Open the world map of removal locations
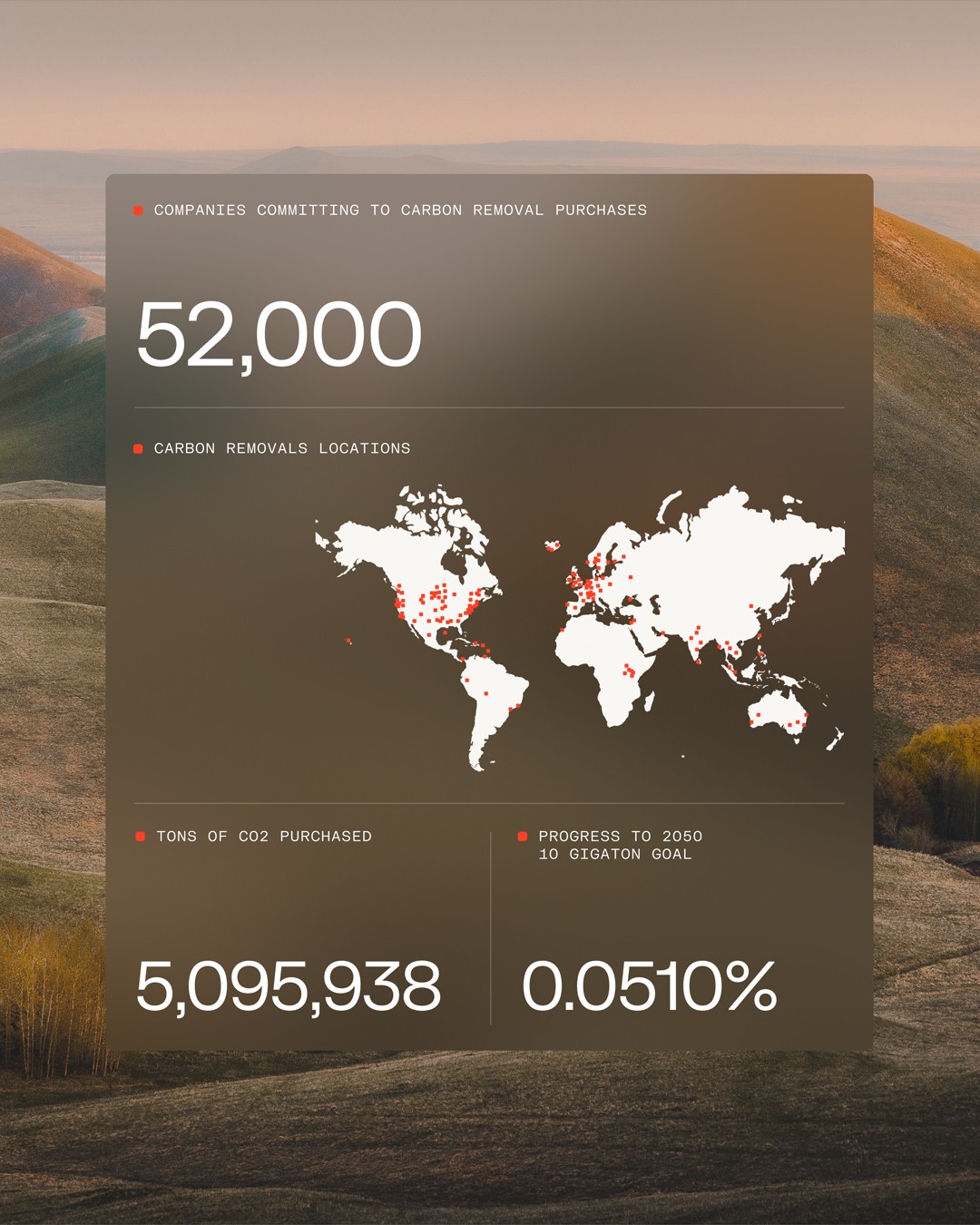This screenshot has height=1225, width=980. coord(580,628)
